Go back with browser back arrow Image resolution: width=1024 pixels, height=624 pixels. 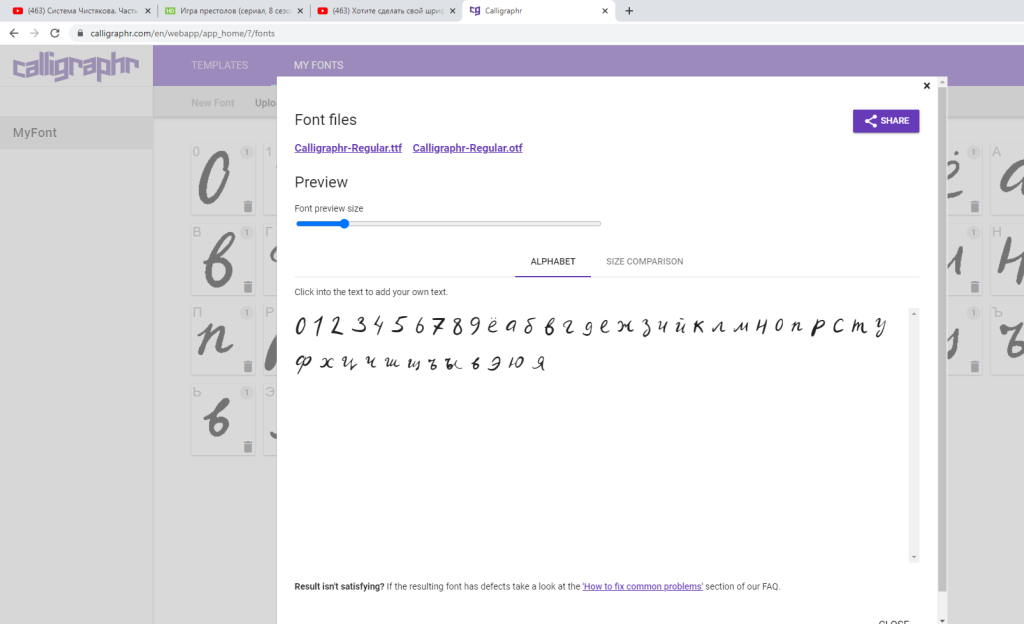(14, 33)
